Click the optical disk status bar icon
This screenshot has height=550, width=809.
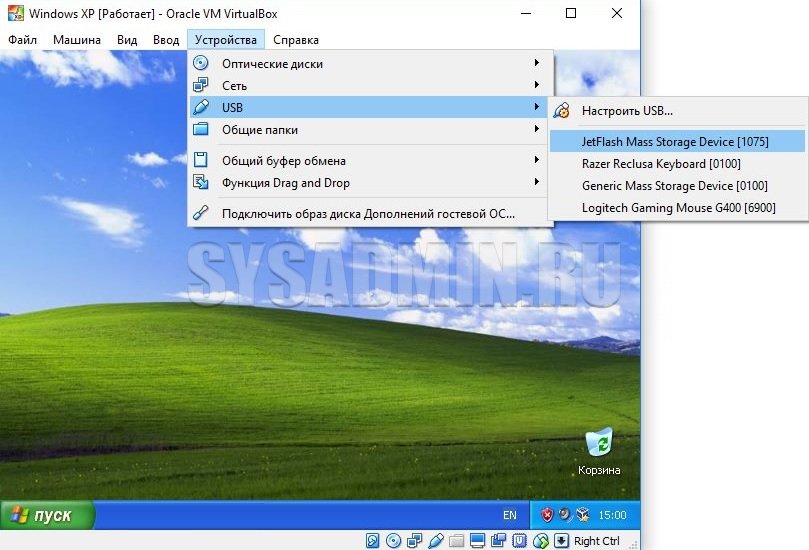(x=394, y=541)
